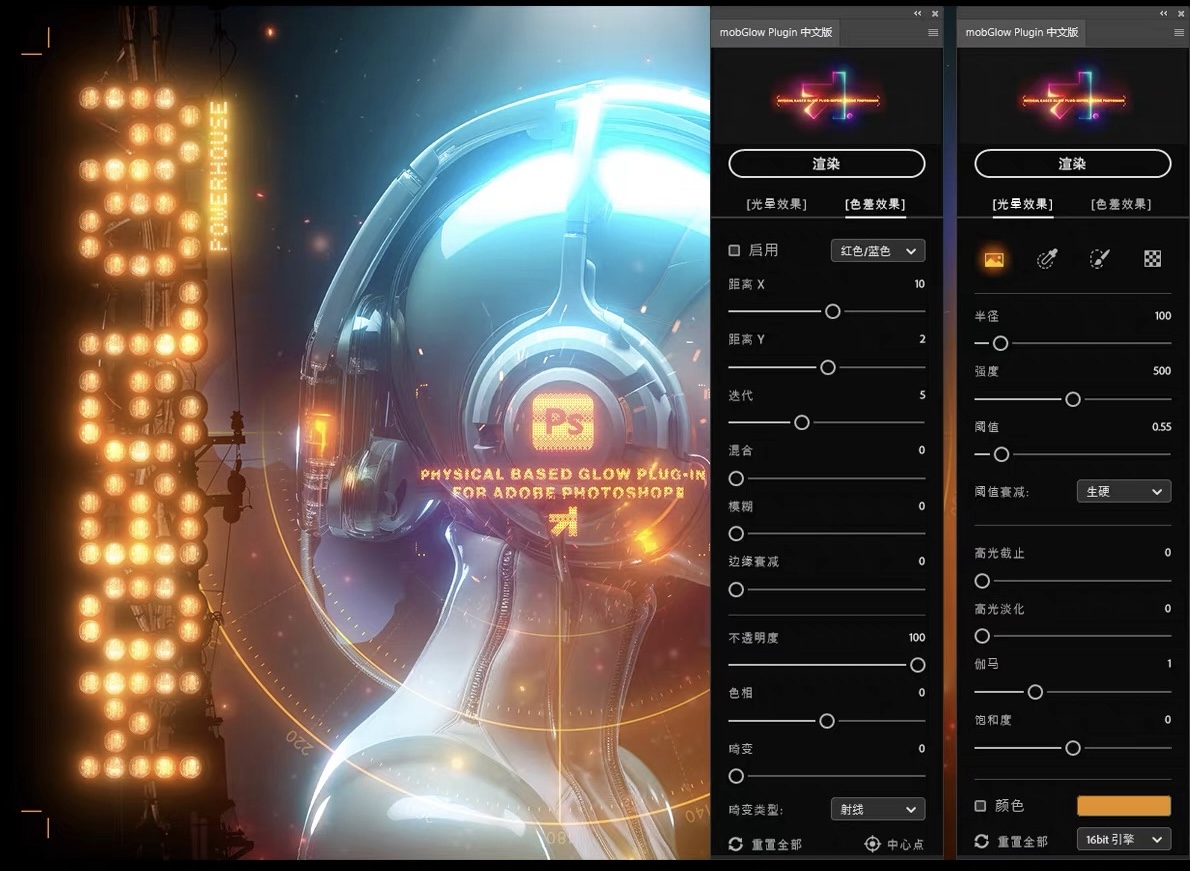Switch to the 光晕效果 tab

point(1022,204)
